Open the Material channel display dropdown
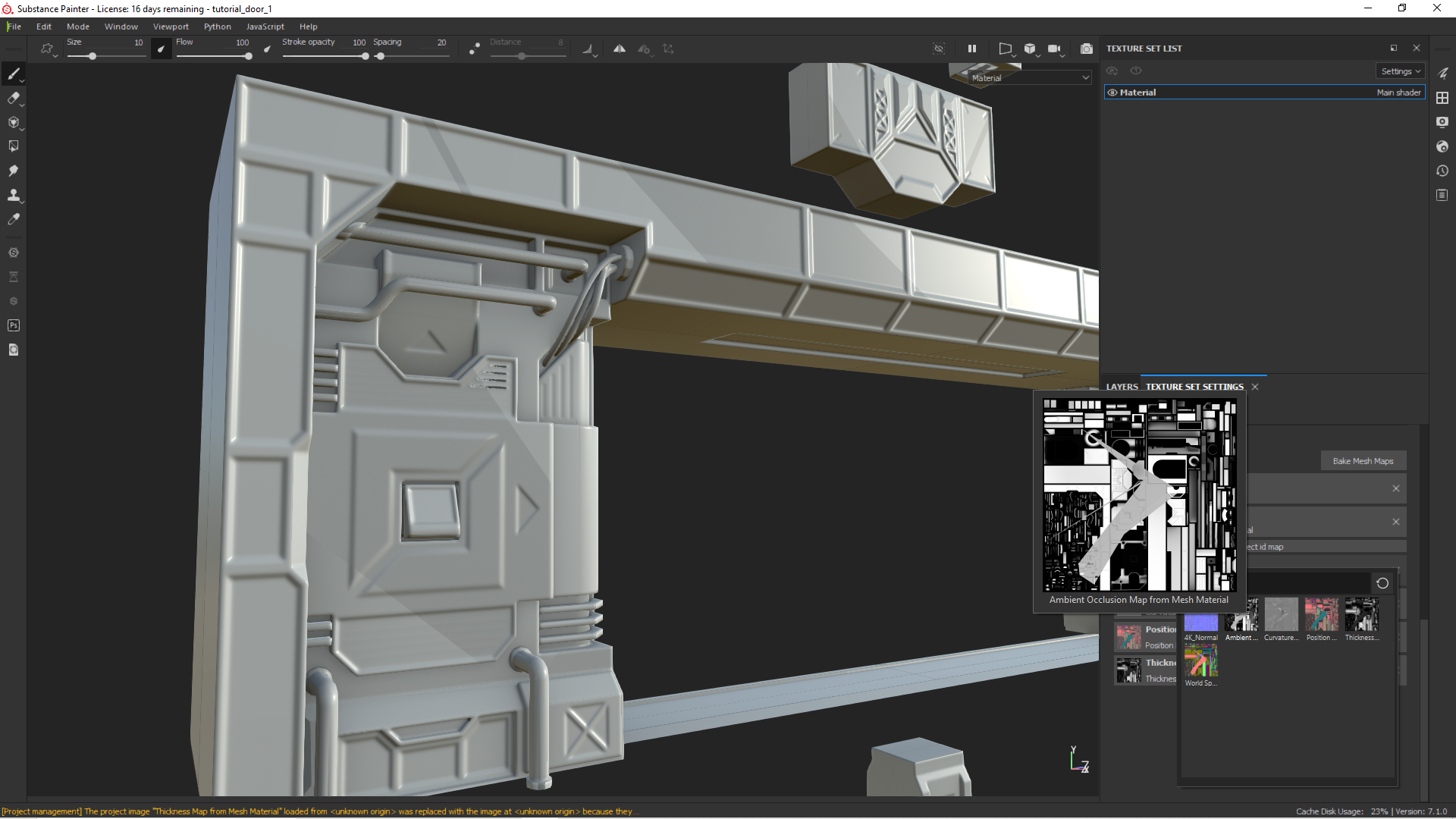 point(1030,77)
